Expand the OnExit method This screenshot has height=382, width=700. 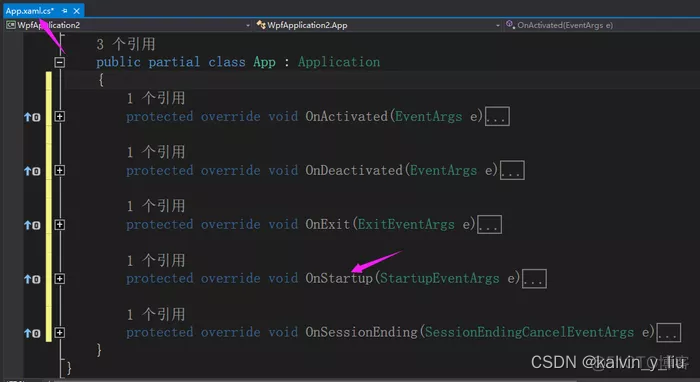coord(59,224)
